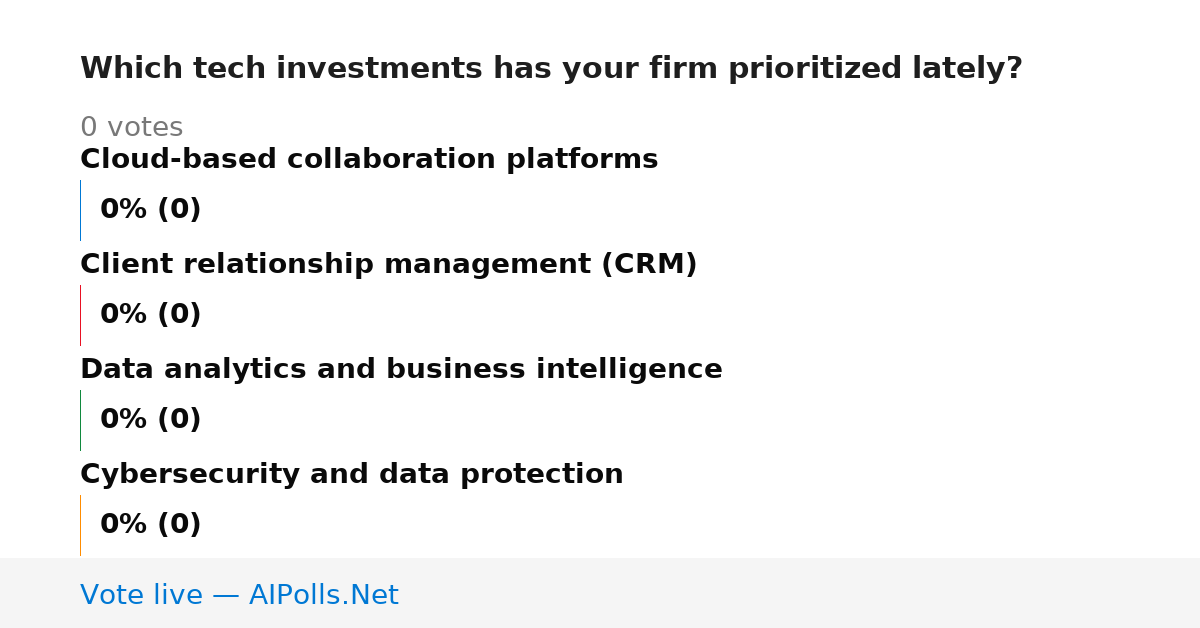Click 0% (0) result under Cloud-based collaboration platforms

click(151, 210)
